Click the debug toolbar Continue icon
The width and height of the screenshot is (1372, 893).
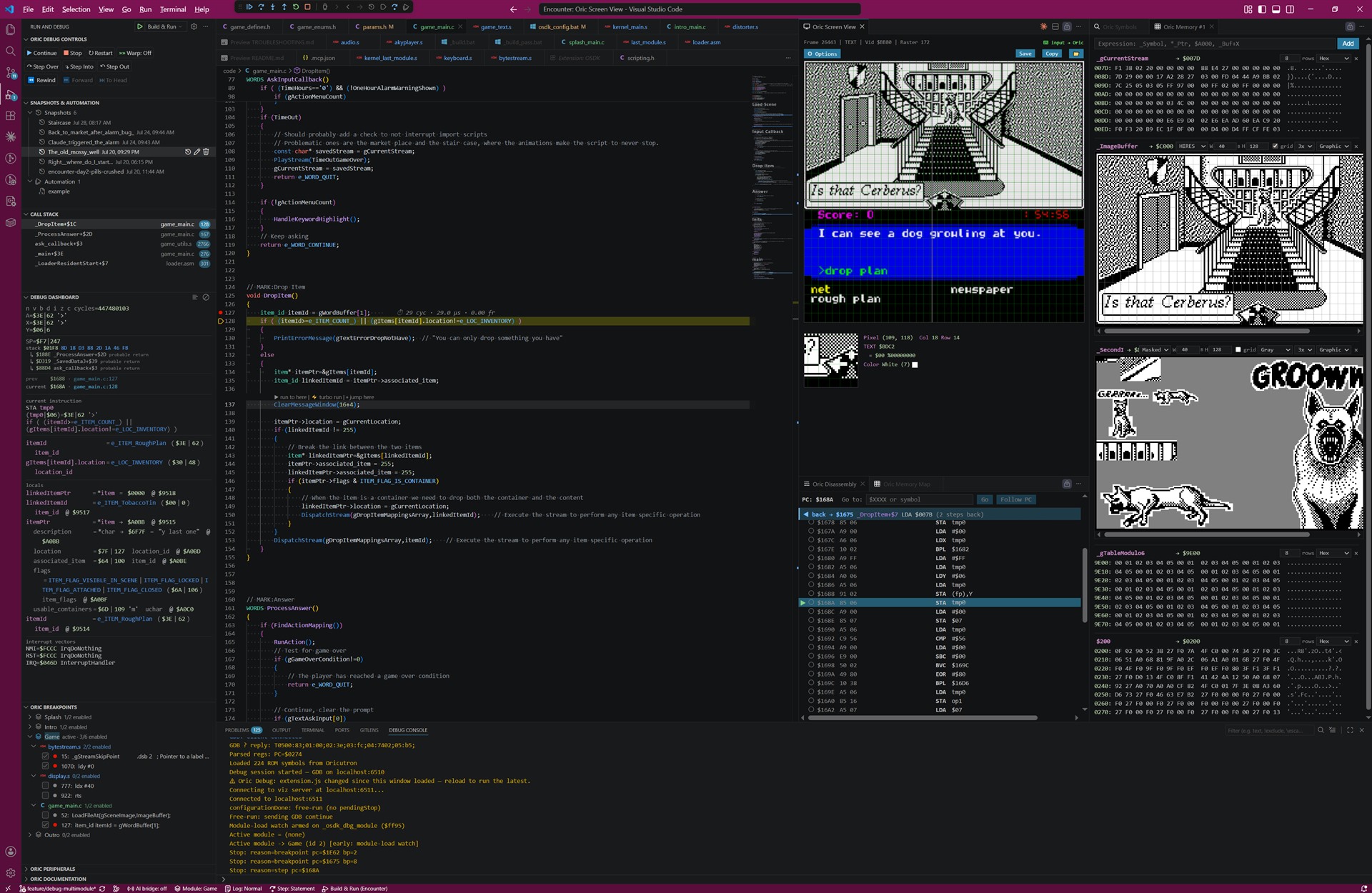(249, 7)
